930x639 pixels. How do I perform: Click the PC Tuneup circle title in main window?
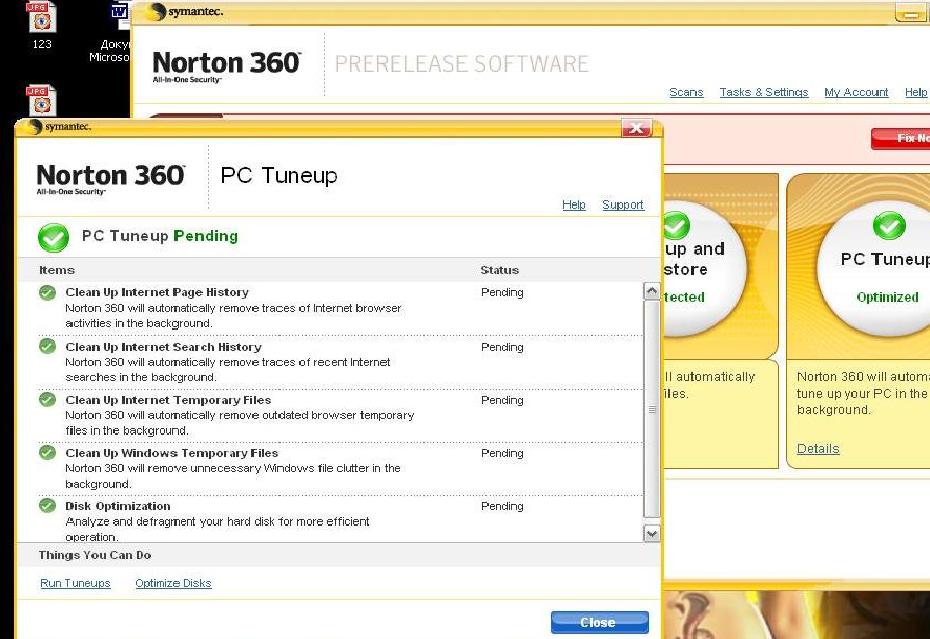(x=885, y=259)
